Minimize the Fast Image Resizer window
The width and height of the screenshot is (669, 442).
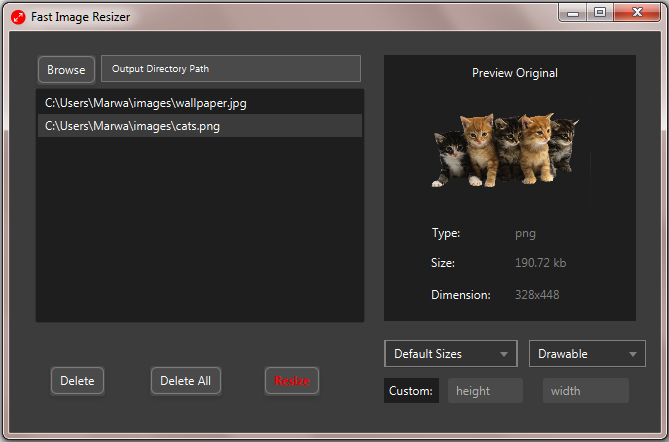573,13
